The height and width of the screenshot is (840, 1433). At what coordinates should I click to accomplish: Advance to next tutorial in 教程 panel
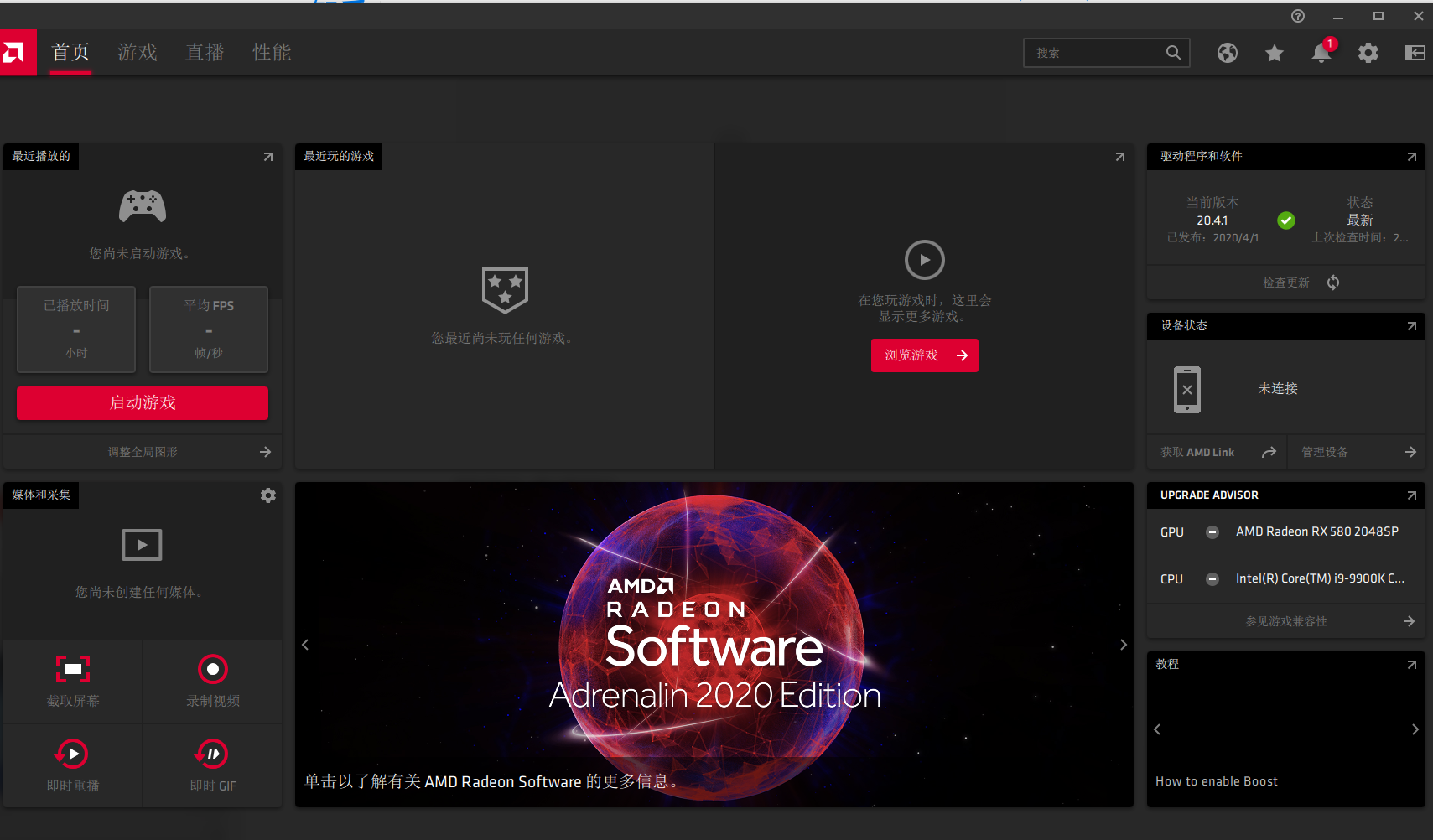[1417, 729]
